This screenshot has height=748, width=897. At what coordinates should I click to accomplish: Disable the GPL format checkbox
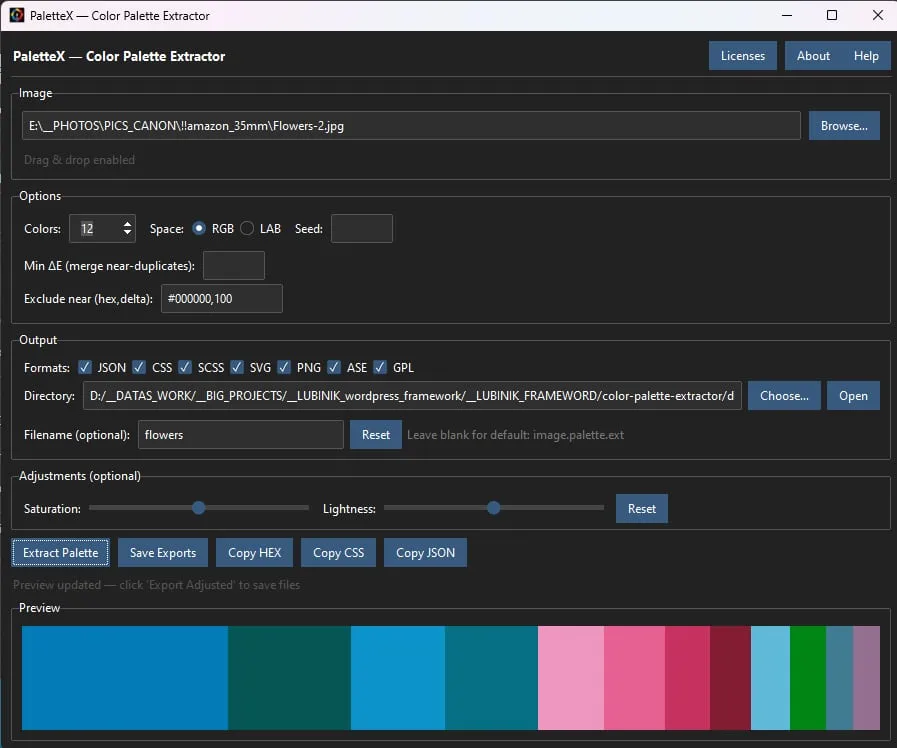pos(380,368)
